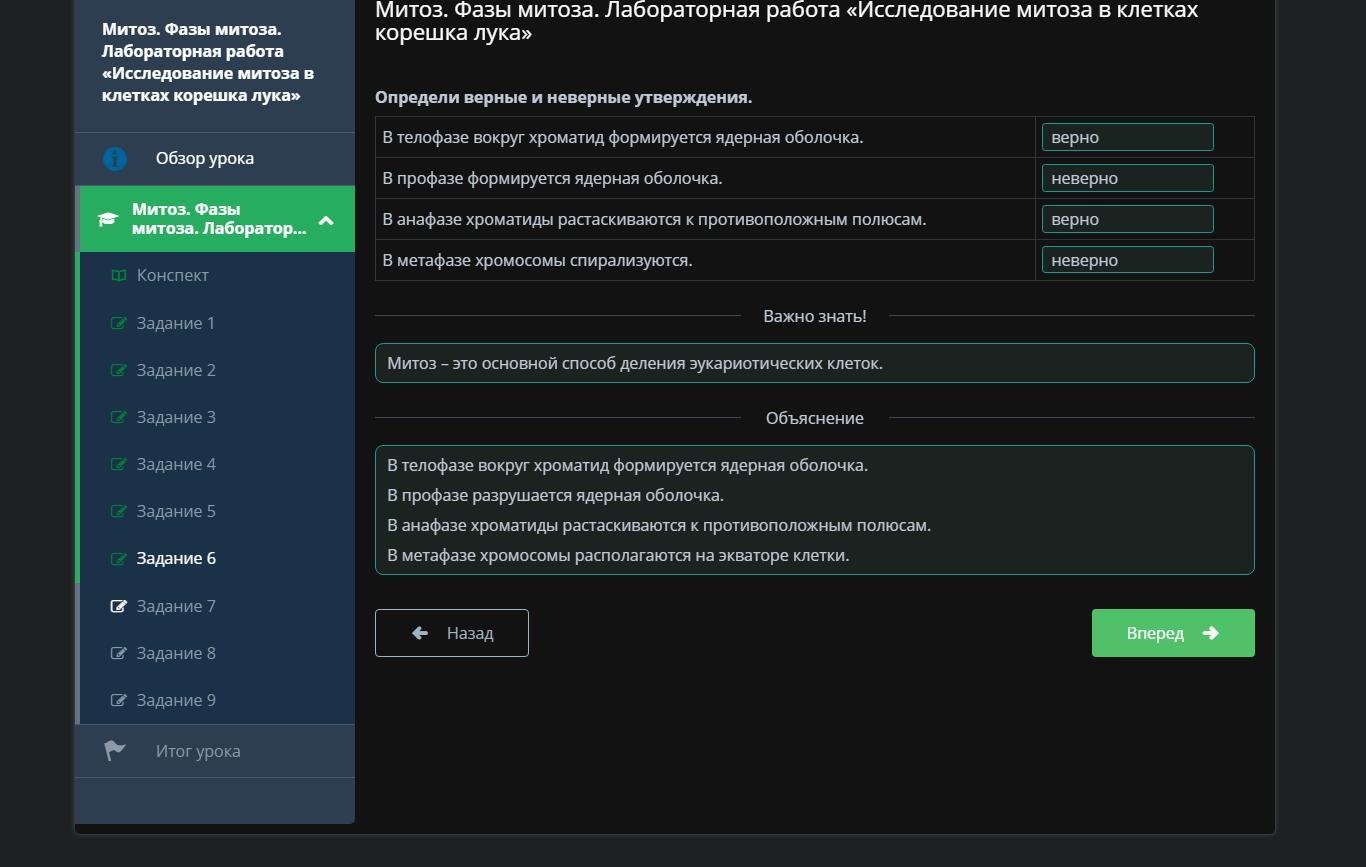Open Обзор урока in the sidebar

point(215,159)
